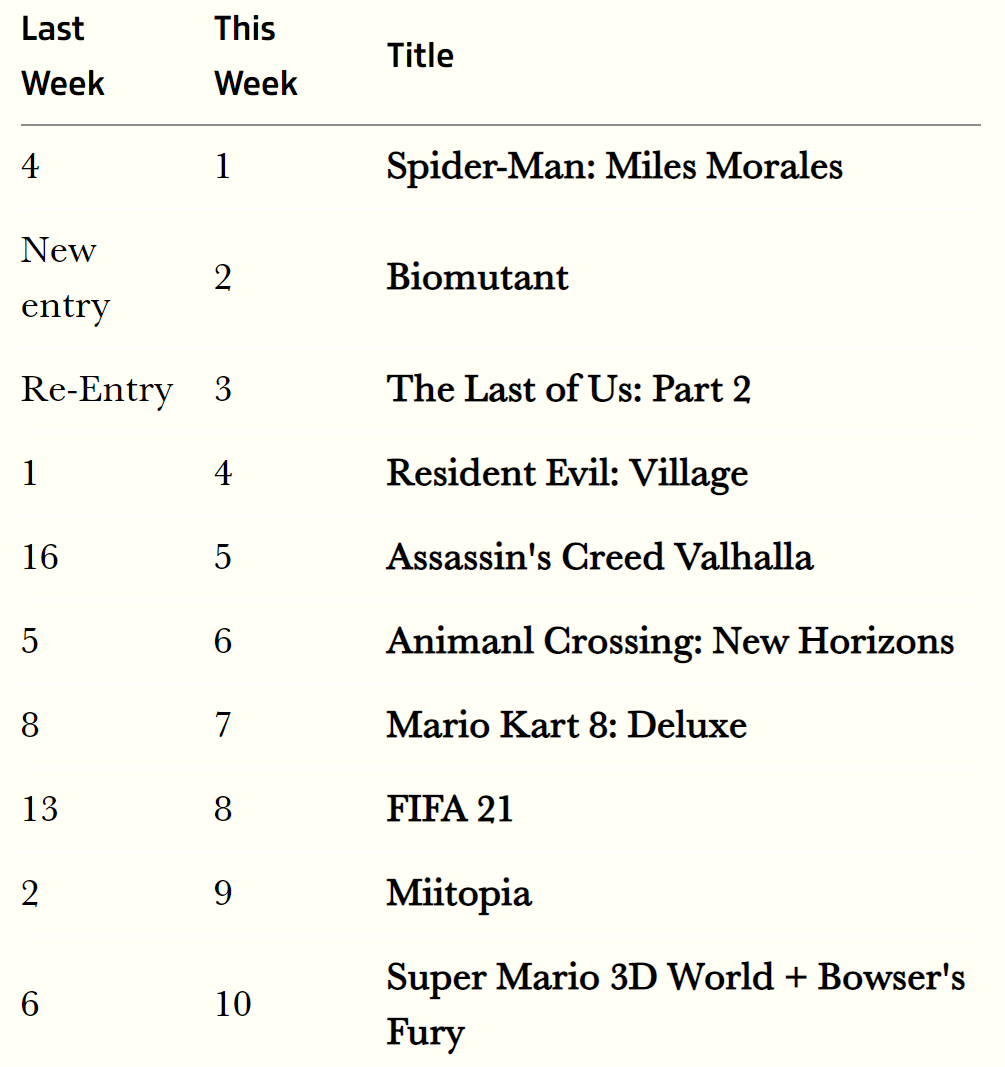Screen dimensions: 1005x1067
Task: Click The Last of Us: Part 2
Action: (x=569, y=389)
